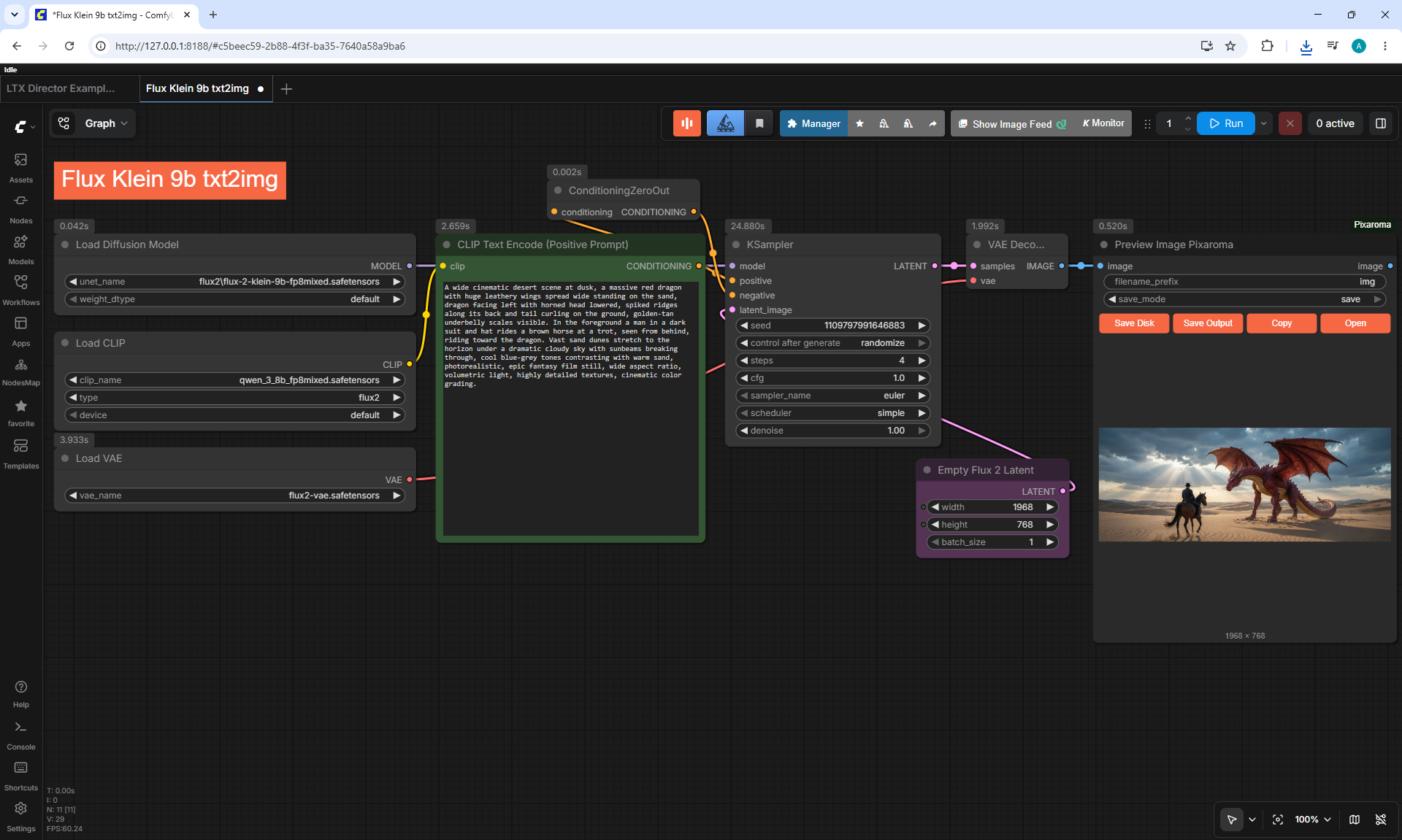1402x840 pixels.
Task: Increase the steps value arrow
Action: tap(922, 361)
